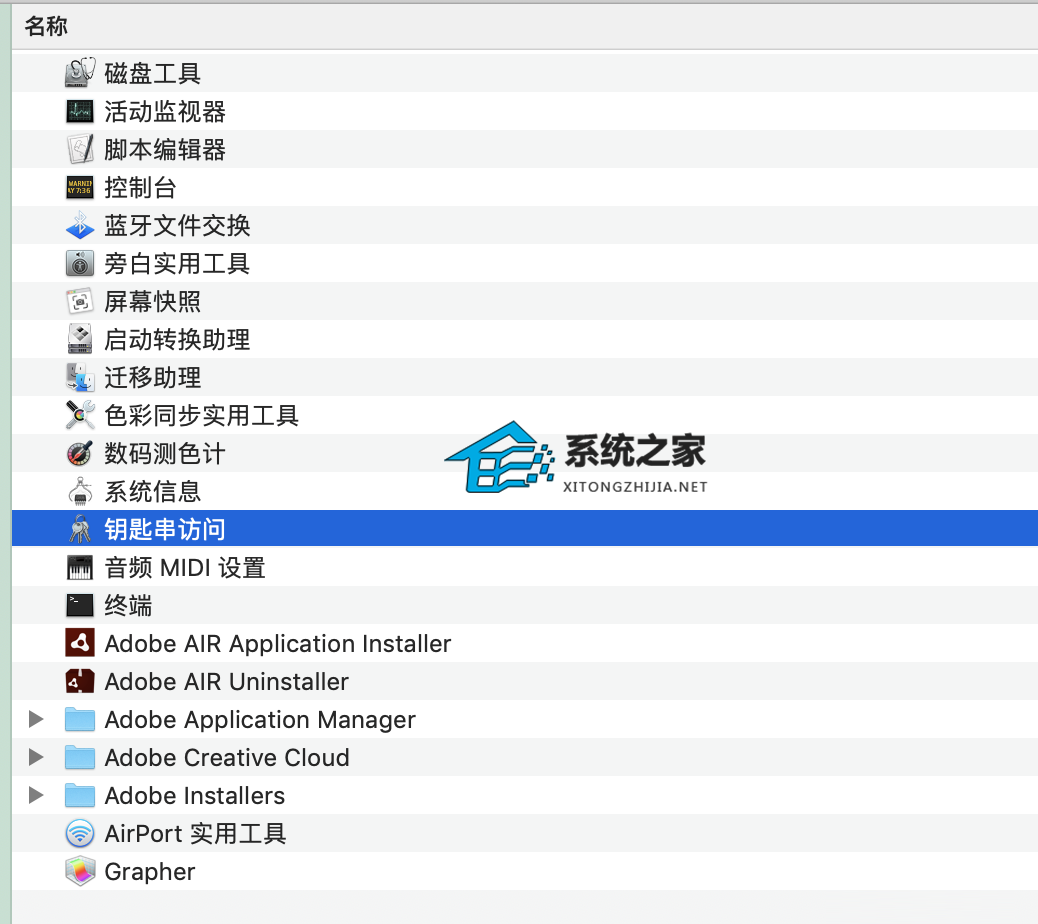
Task: Click the Activity Monitor (活动监视器) icon
Action: 80,111
